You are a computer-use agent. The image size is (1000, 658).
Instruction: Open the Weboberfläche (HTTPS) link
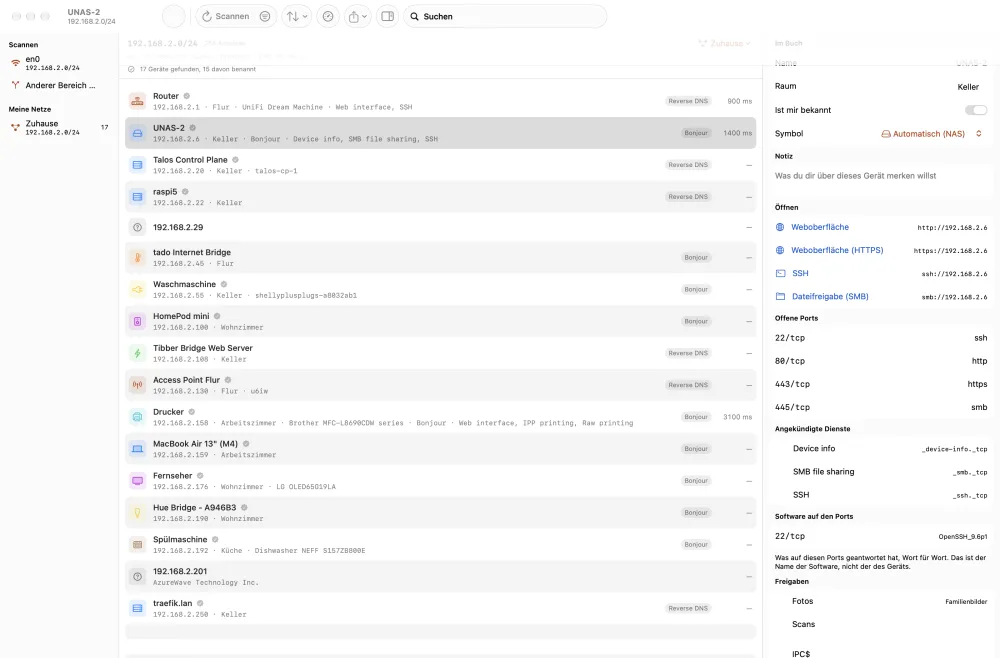tap(837, 251)
